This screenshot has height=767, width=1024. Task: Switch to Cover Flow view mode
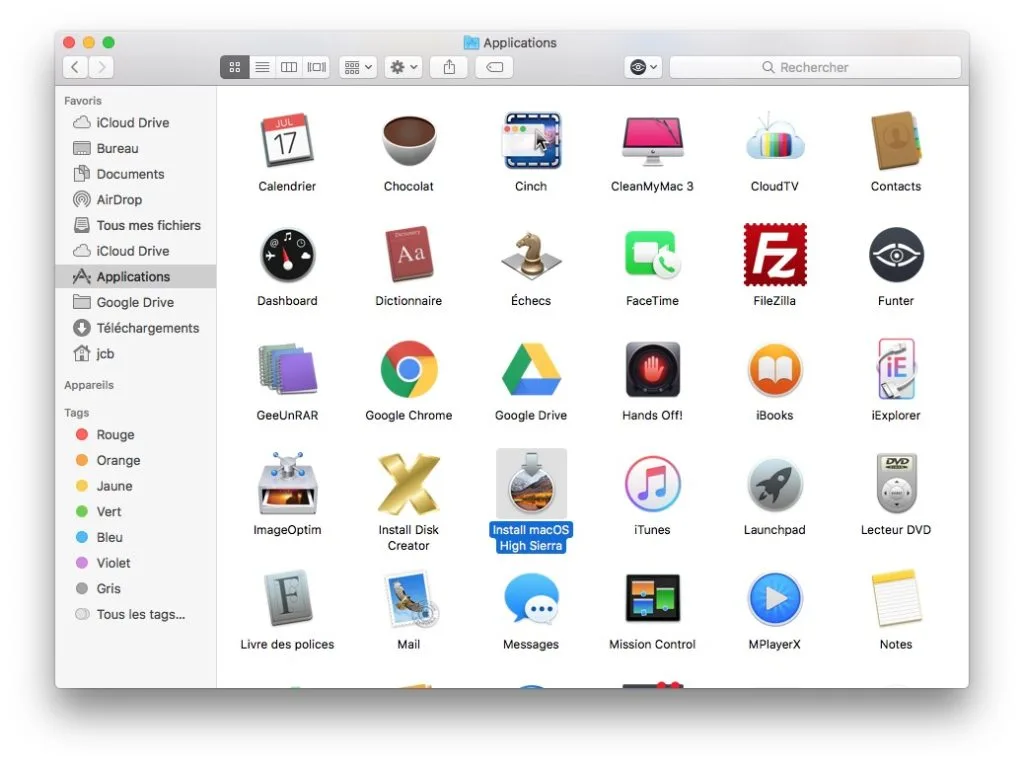[316, 67]
